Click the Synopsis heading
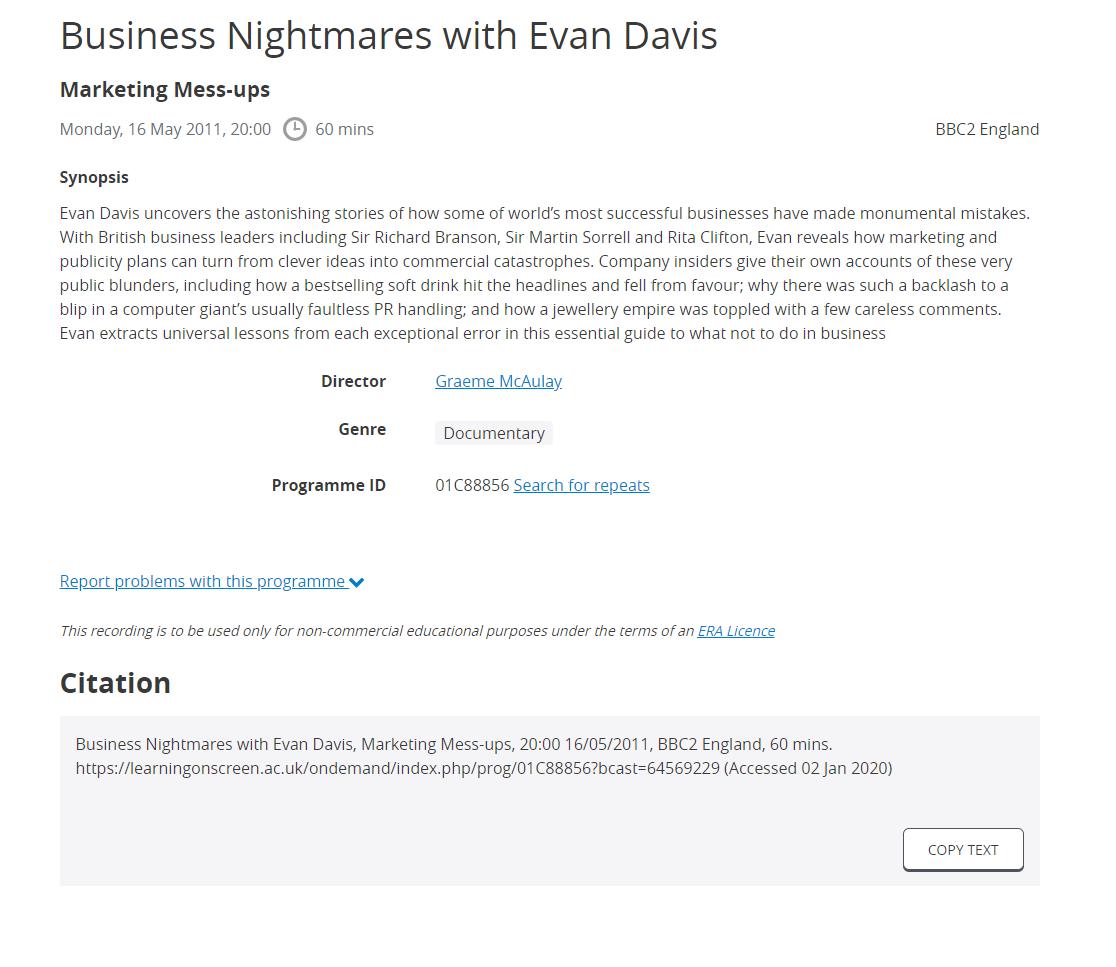This screenshot has width=1116, height=967. tap(94, 178)
